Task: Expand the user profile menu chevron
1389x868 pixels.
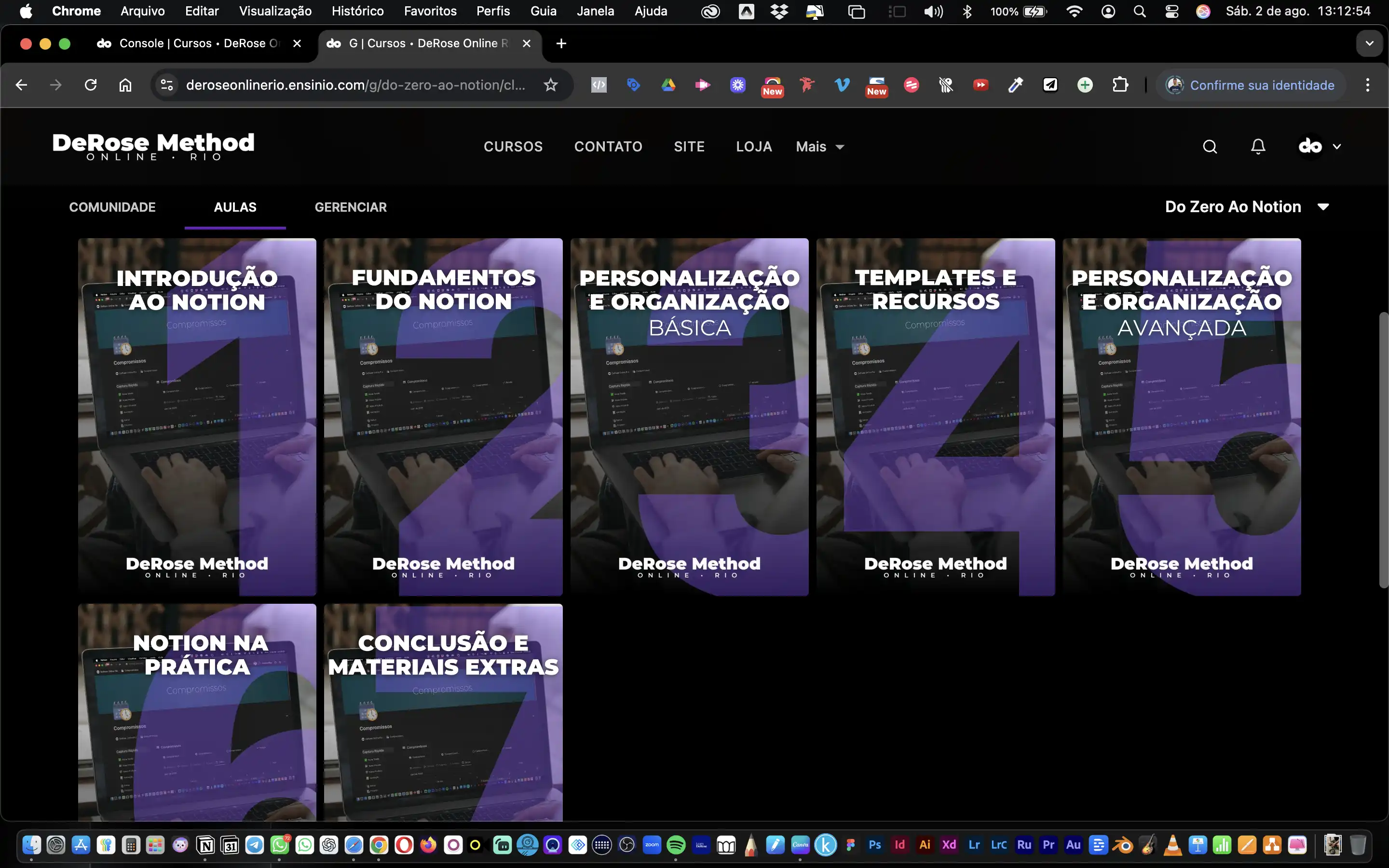Action: [1337, 147]
